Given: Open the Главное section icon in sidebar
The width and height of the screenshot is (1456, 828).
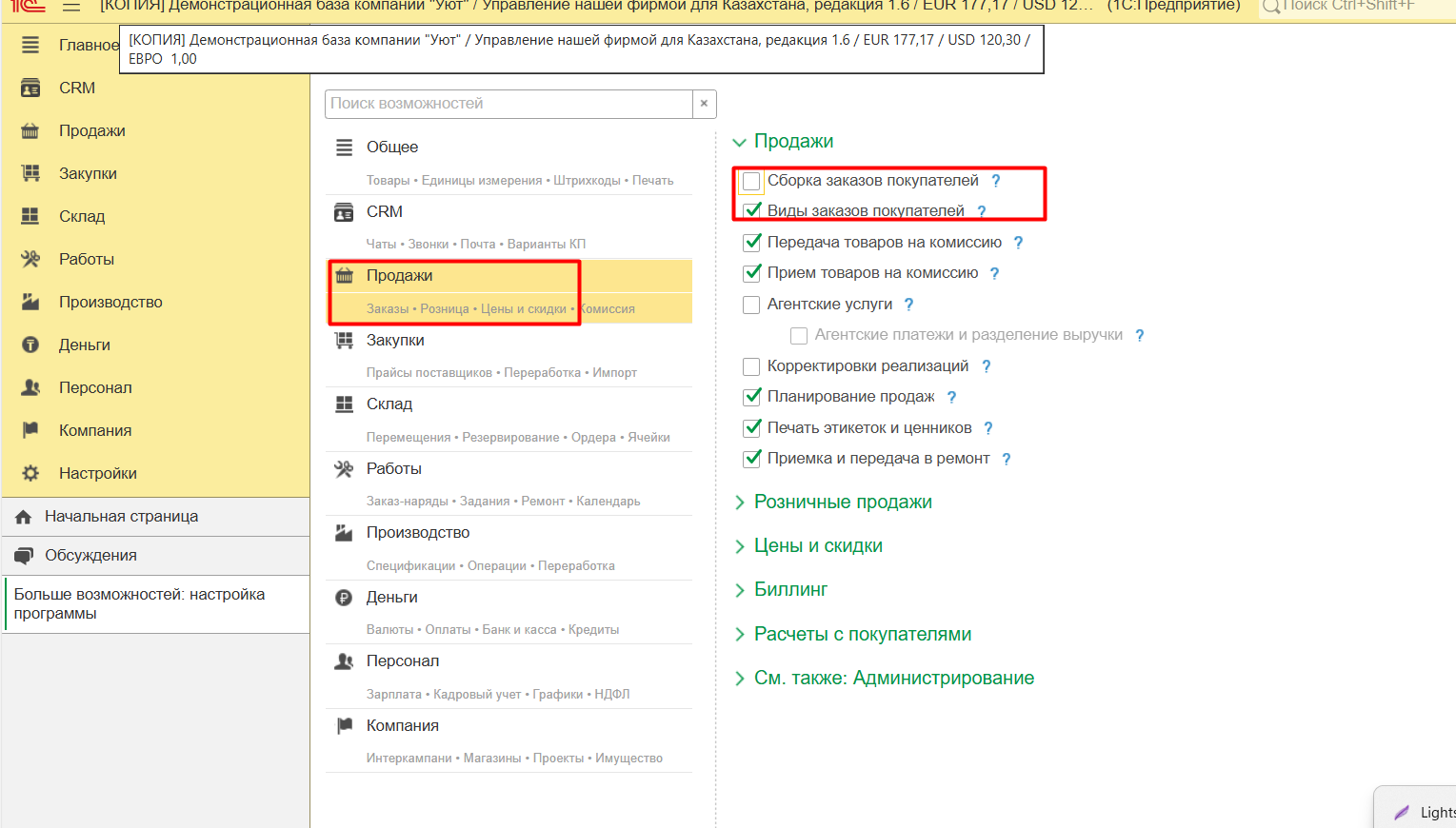Looking at the screenshot, I should tap(30, 45).
